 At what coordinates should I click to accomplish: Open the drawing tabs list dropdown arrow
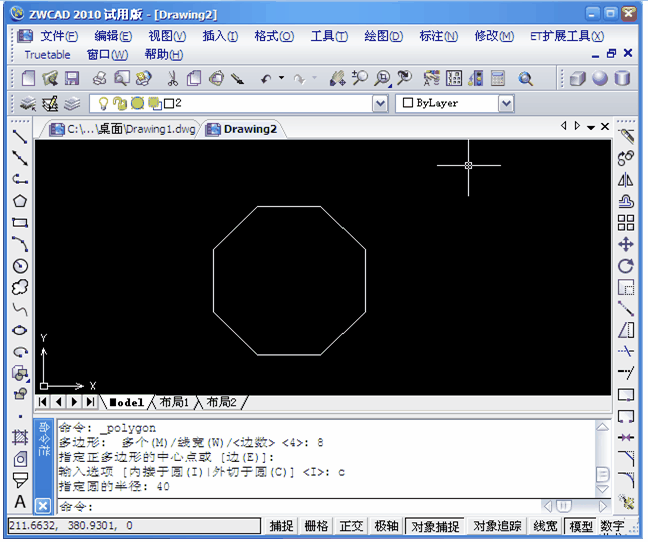click(x=591, y=127)
